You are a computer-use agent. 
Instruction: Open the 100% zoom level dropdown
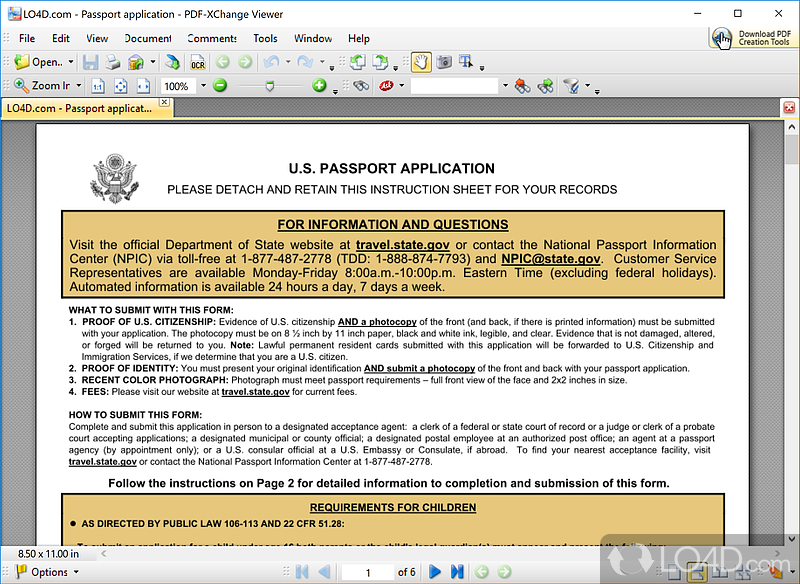pos(203,86)
